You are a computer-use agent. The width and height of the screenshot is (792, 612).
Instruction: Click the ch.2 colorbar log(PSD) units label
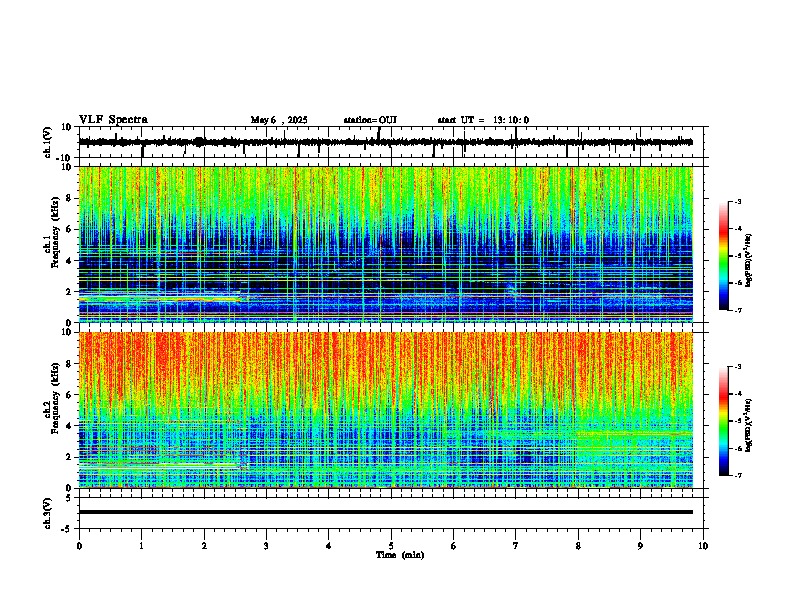[x=748, y=426]
